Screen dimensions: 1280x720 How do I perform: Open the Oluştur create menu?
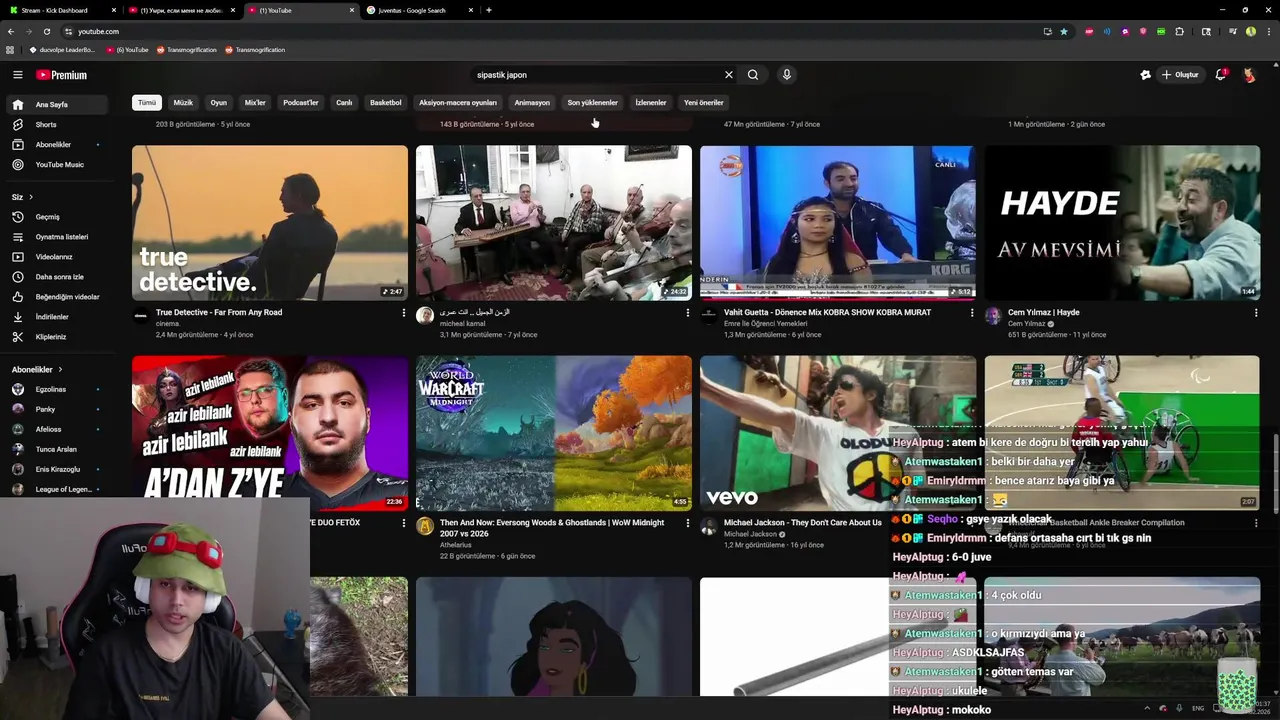[x=1180, y=75]
